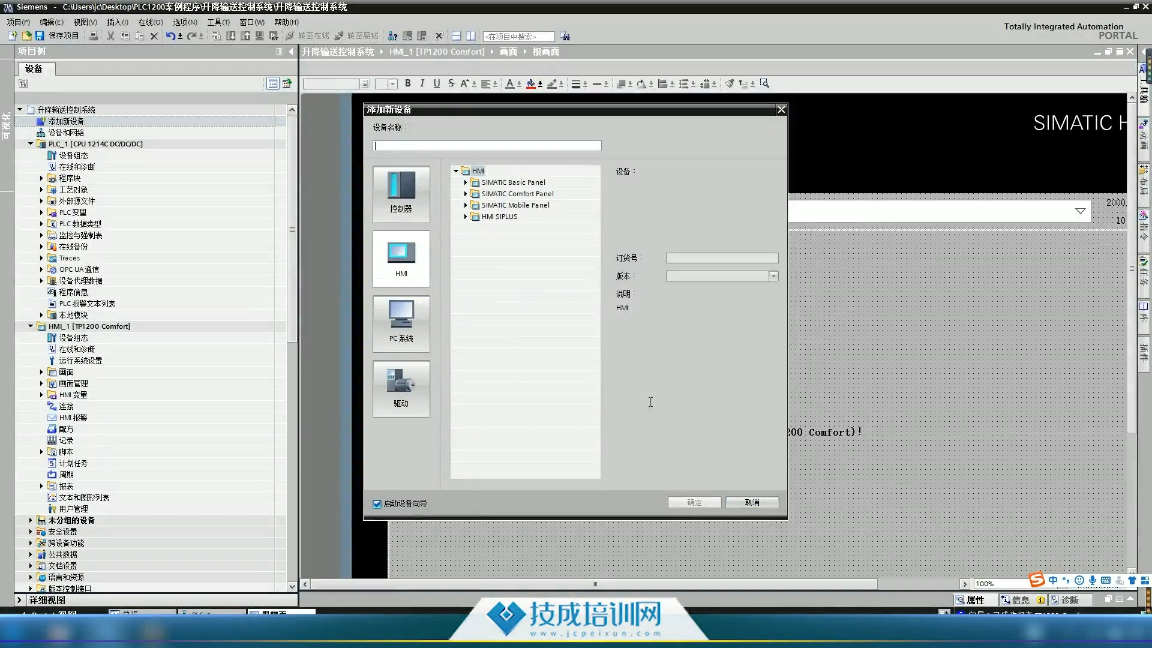The height and width of the screenshot is (648, 1152).
Task: Click the Bold formatting icon
Action: (408, 84)
